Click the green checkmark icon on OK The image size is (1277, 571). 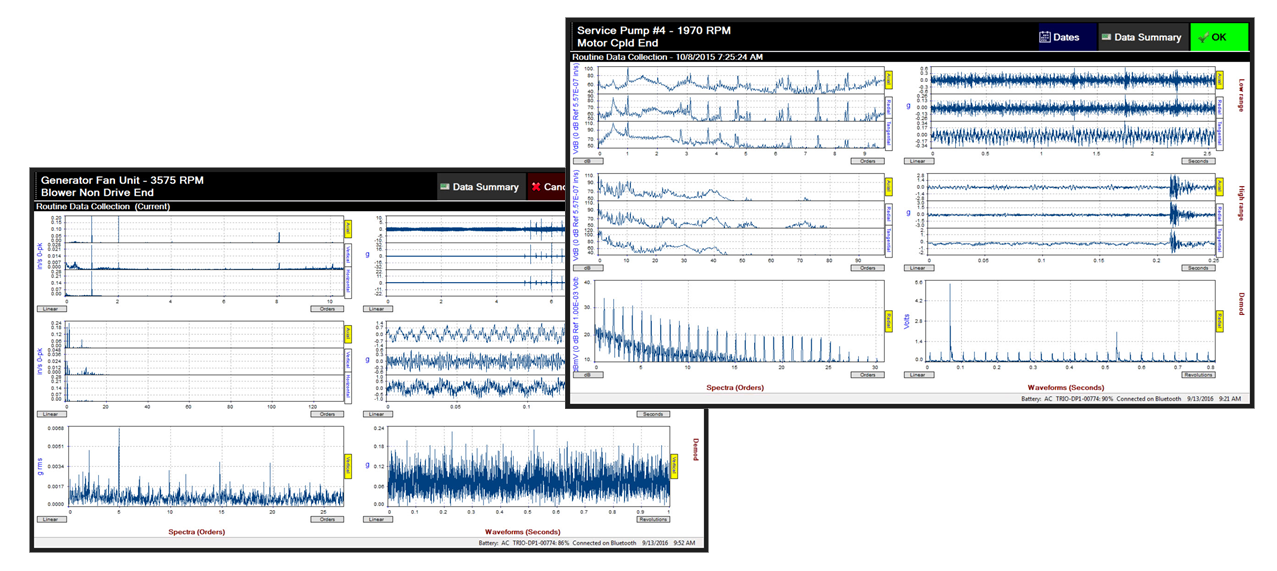click(1201, 38)
